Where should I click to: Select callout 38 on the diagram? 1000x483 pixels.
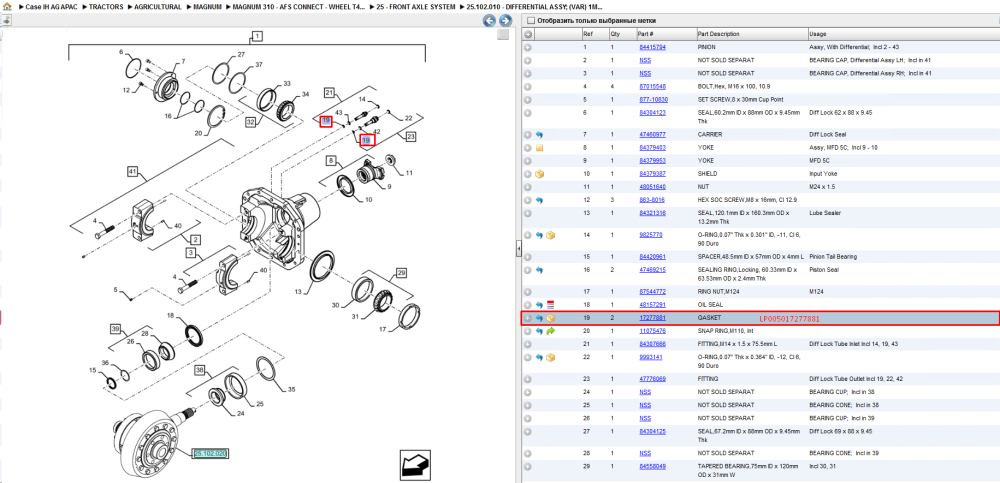click(200, 370)
